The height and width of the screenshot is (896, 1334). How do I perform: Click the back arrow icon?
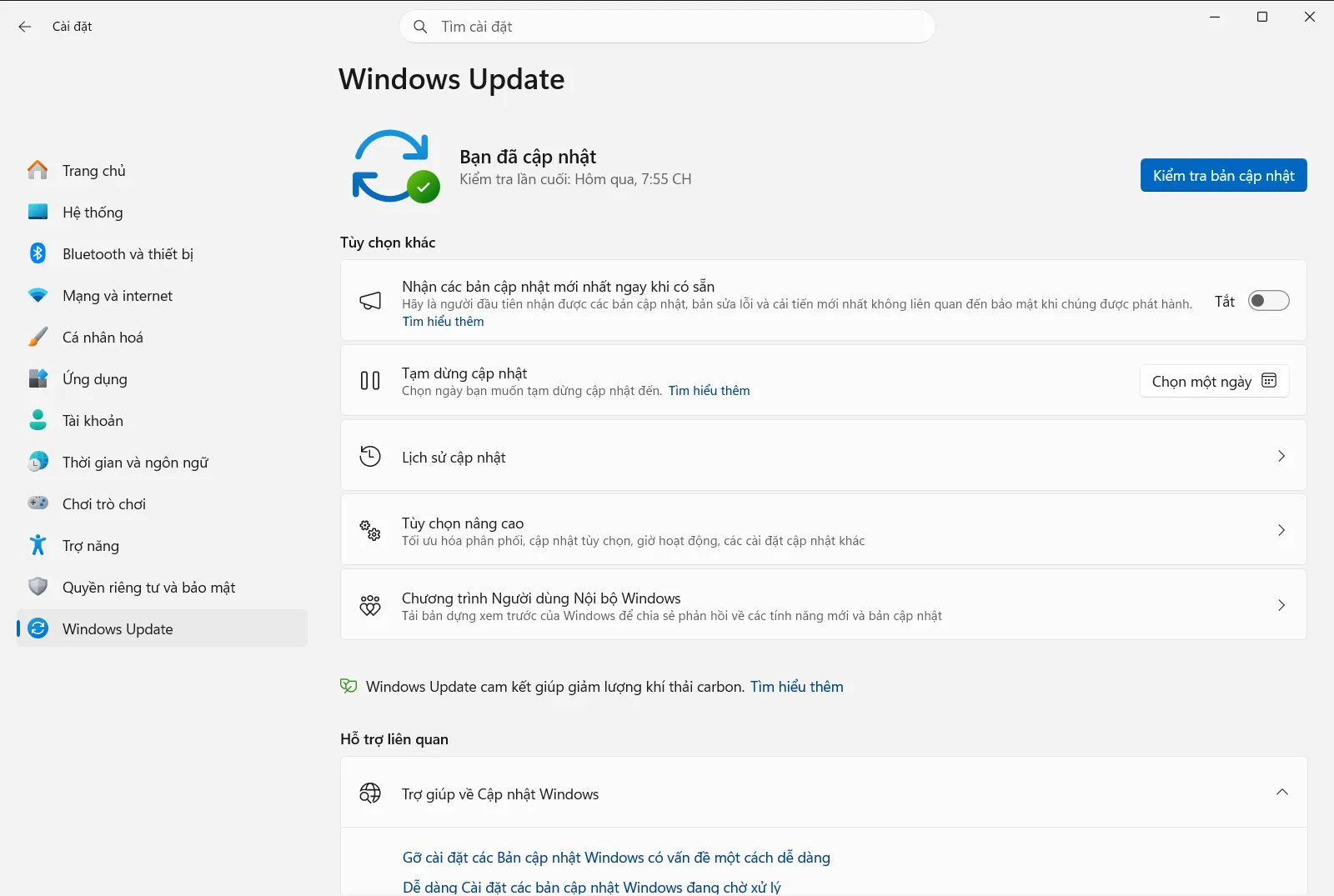[x=25, y=27]
